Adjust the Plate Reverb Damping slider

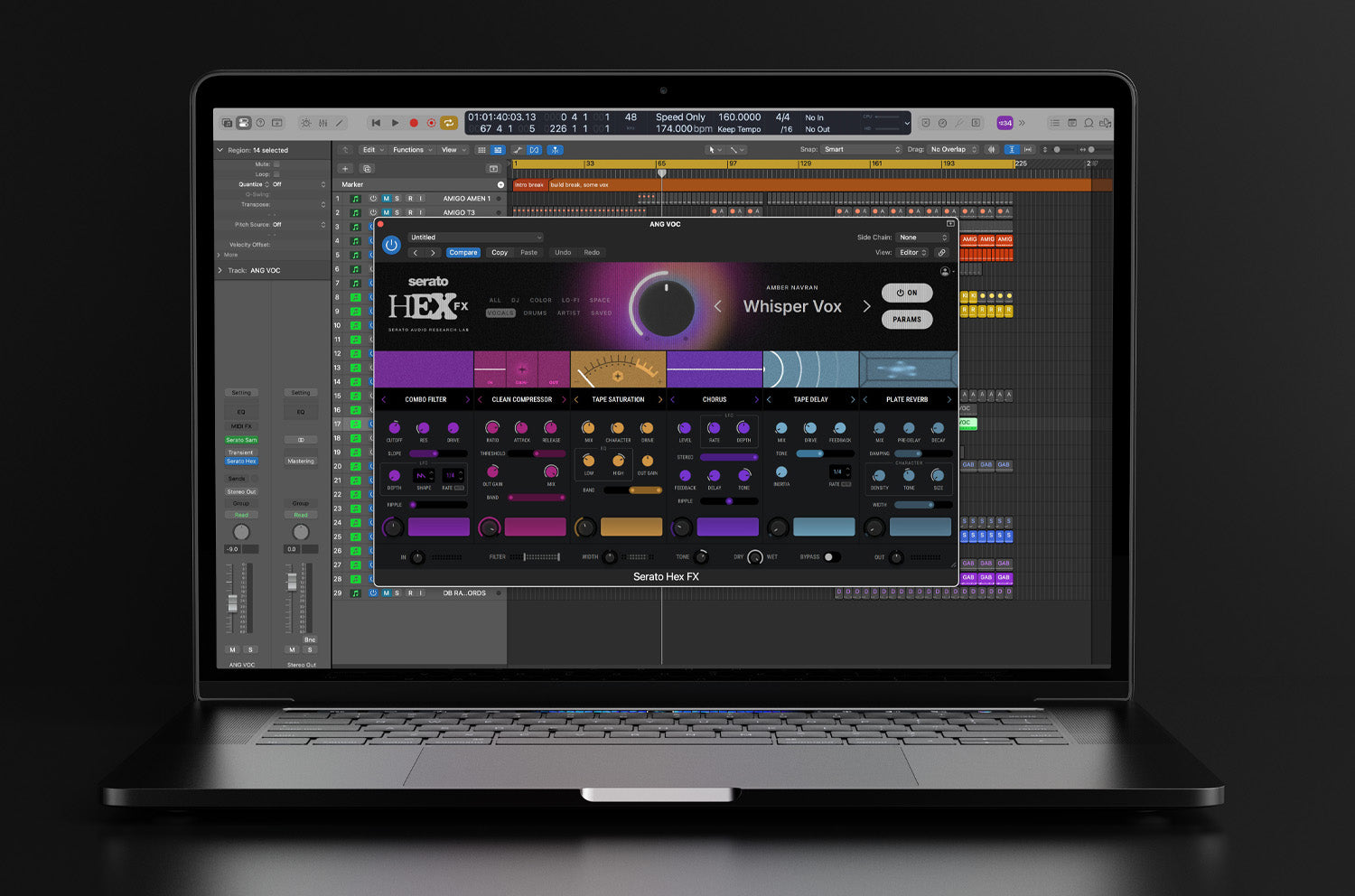tap(921, 453)
